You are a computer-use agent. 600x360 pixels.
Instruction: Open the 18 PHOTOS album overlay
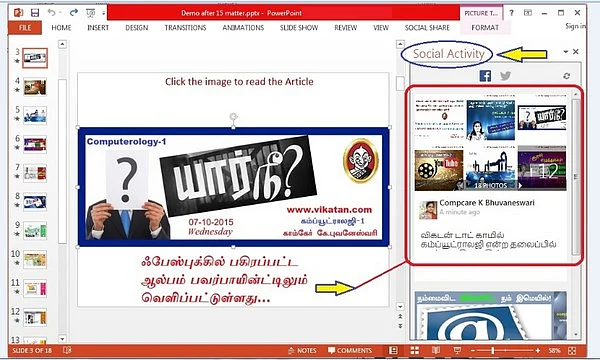(x=491, y=186)
